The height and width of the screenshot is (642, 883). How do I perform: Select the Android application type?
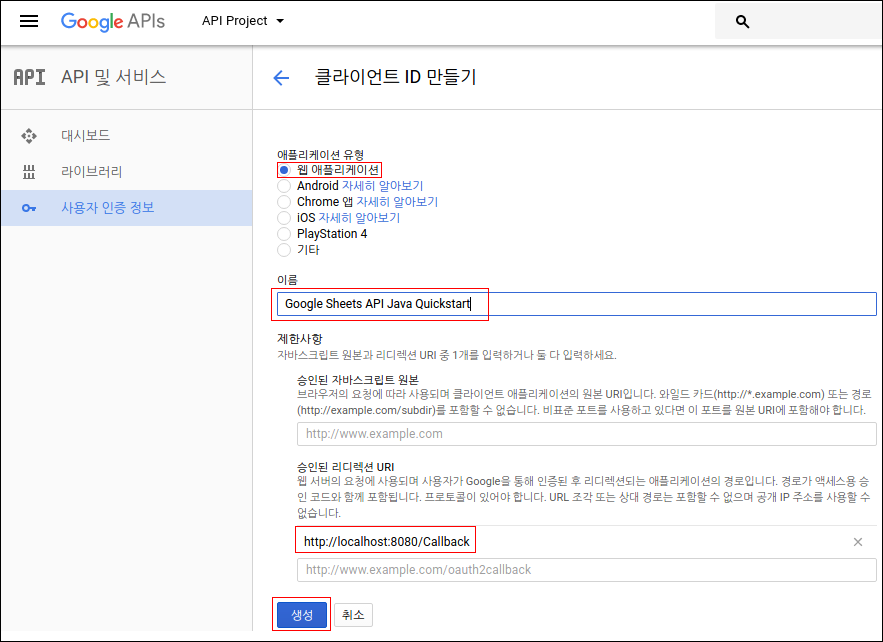[x=284, y=186]
